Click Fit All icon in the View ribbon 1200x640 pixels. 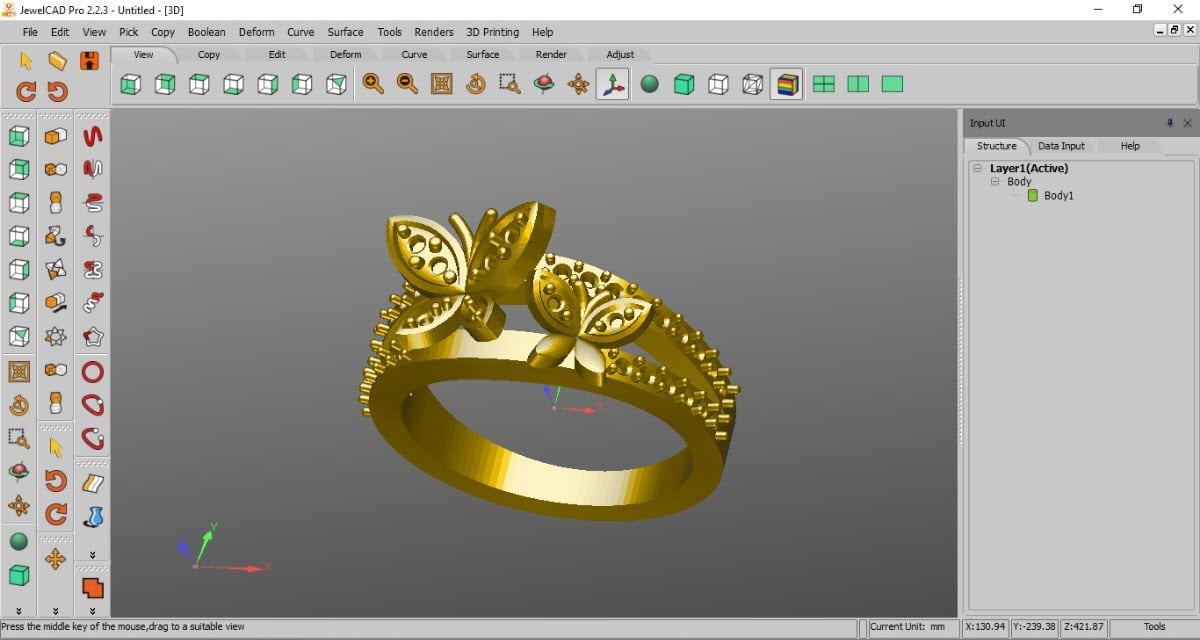pyautogui.click(x=442, y=85)
